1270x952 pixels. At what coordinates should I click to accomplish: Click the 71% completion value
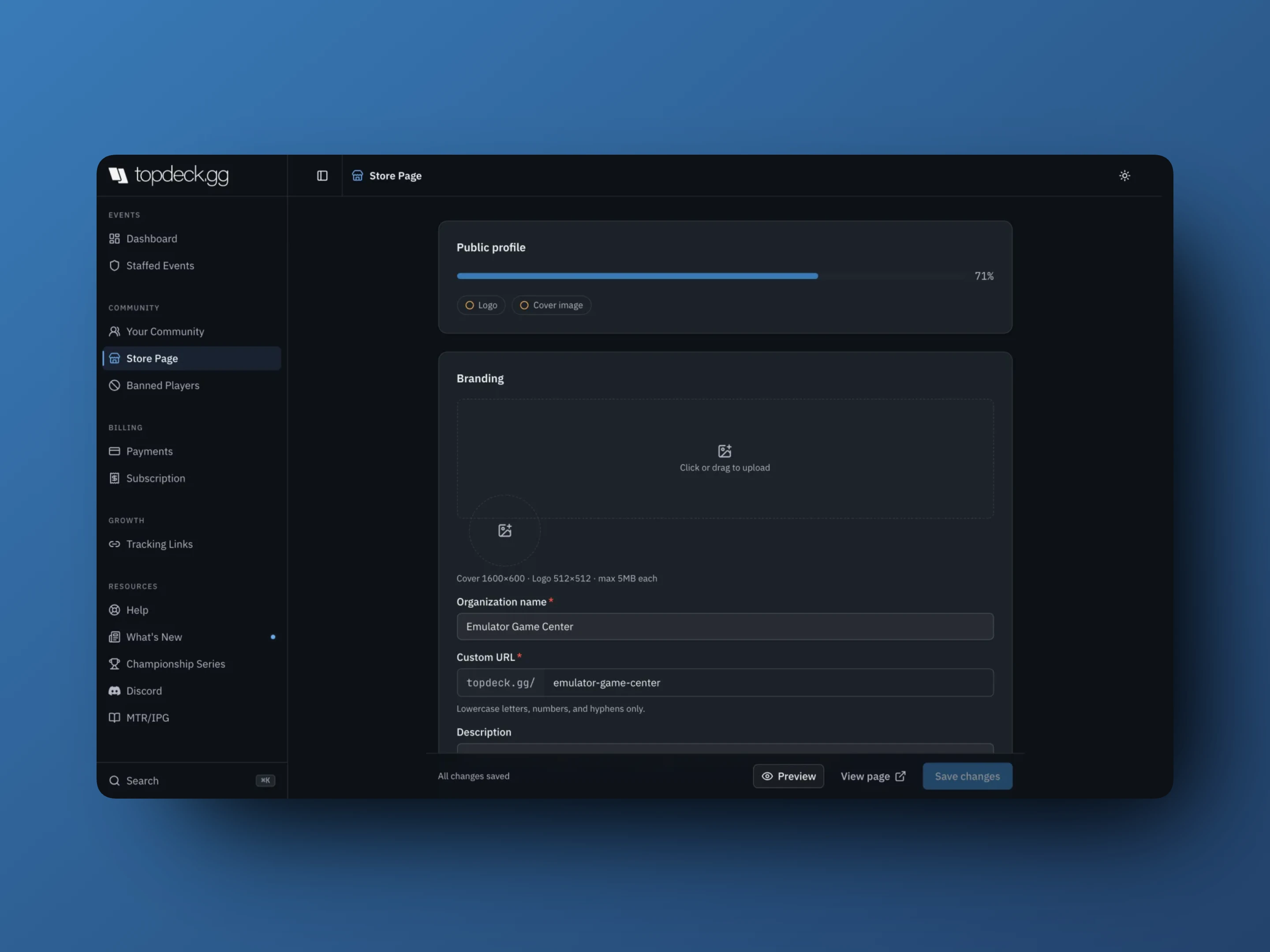pos(984,276)
